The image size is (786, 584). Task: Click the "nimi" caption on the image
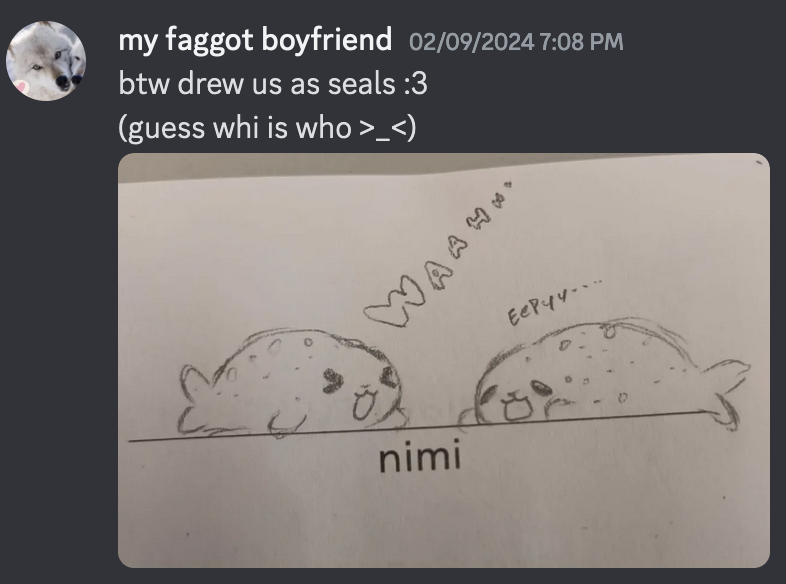pyautogui.click(x=420, y=457)
